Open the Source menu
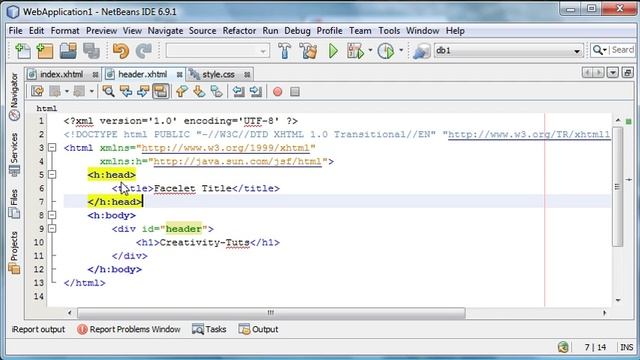The height and width of the screenshot is (360, 640). [x=202, y=31]
